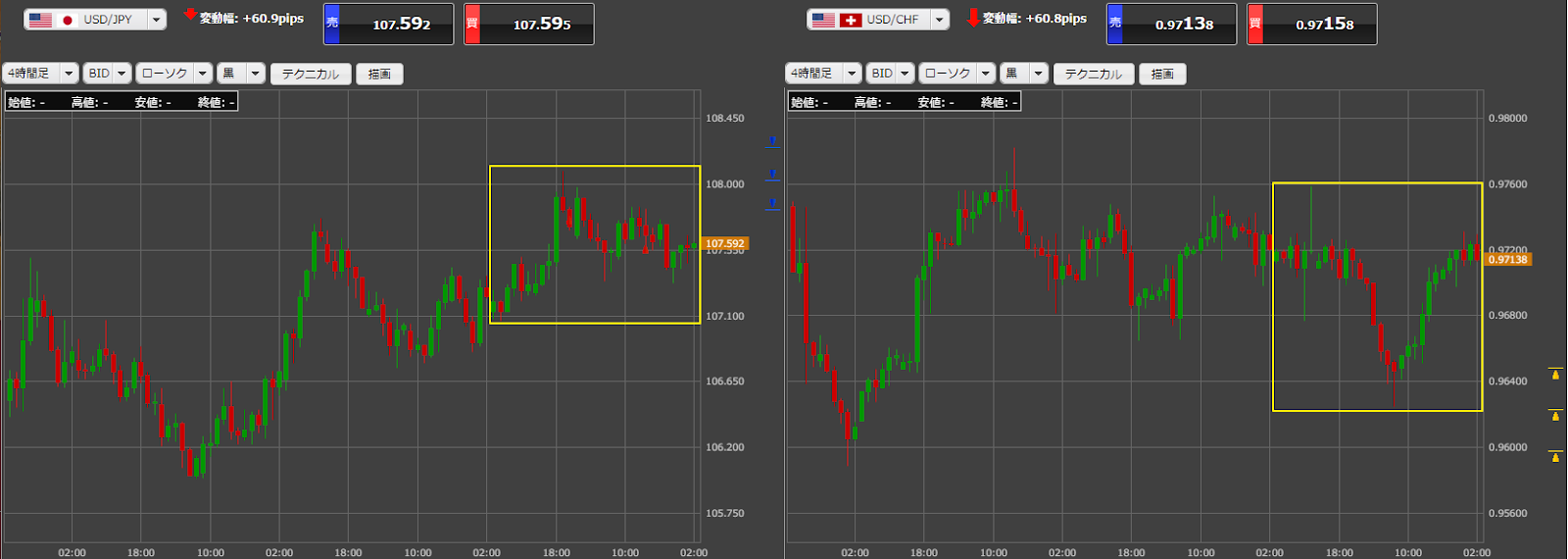The height and width of the screenshot is (559, 1568).
Task: Click the blue 売 tab on USD/JPY sell panel
Action: pos(332,24)
